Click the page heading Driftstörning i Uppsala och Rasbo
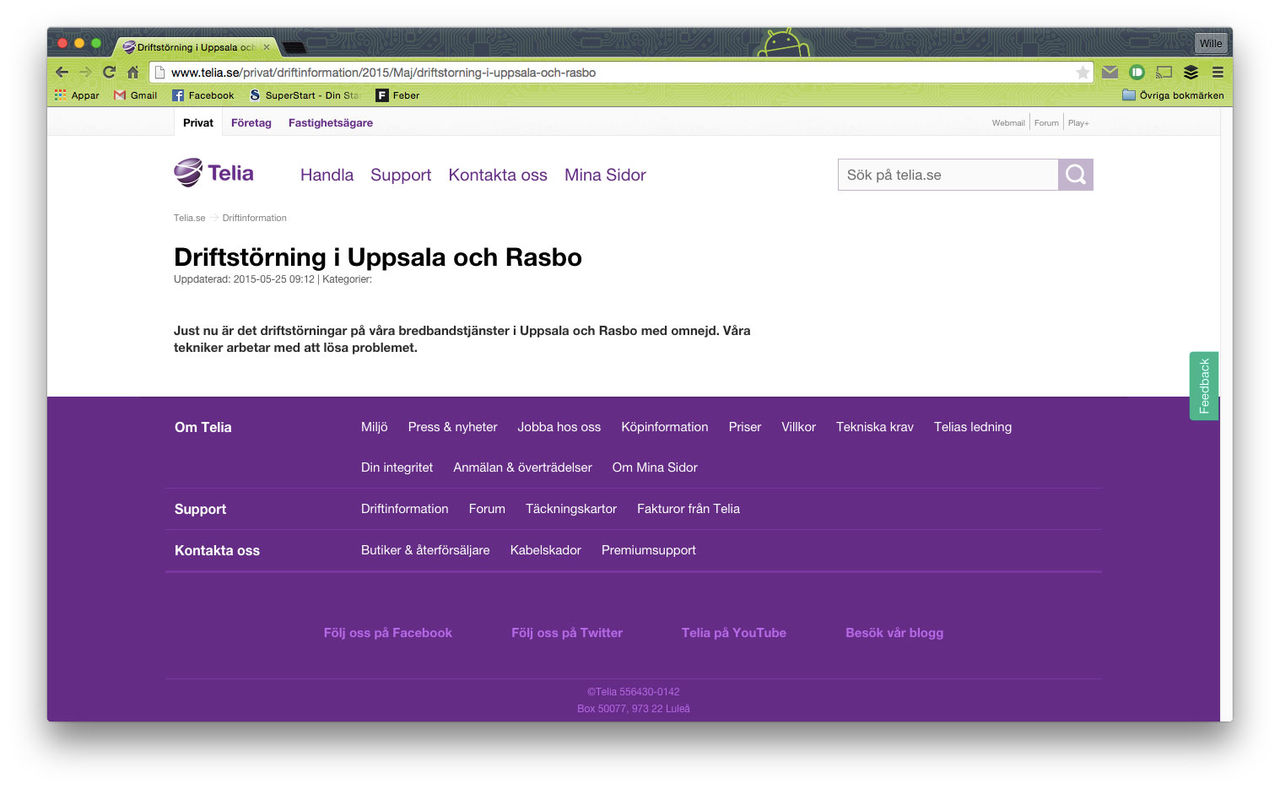 (x=378, y=257)
